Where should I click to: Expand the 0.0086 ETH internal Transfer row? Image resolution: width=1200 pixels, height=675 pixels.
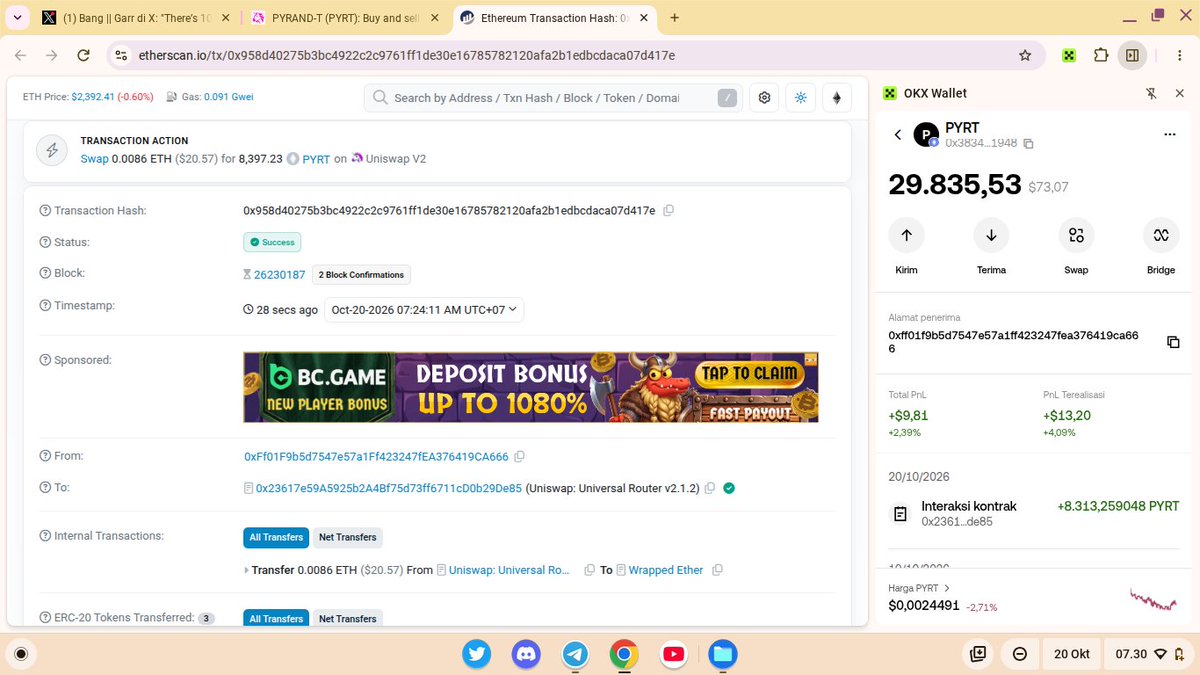(x=247, y=570)
